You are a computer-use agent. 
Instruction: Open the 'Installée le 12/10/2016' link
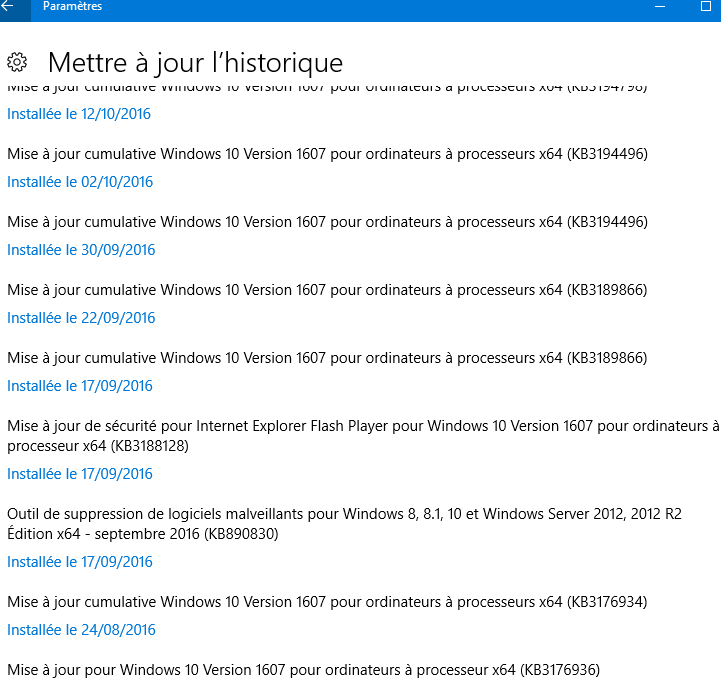pos(79,114)
